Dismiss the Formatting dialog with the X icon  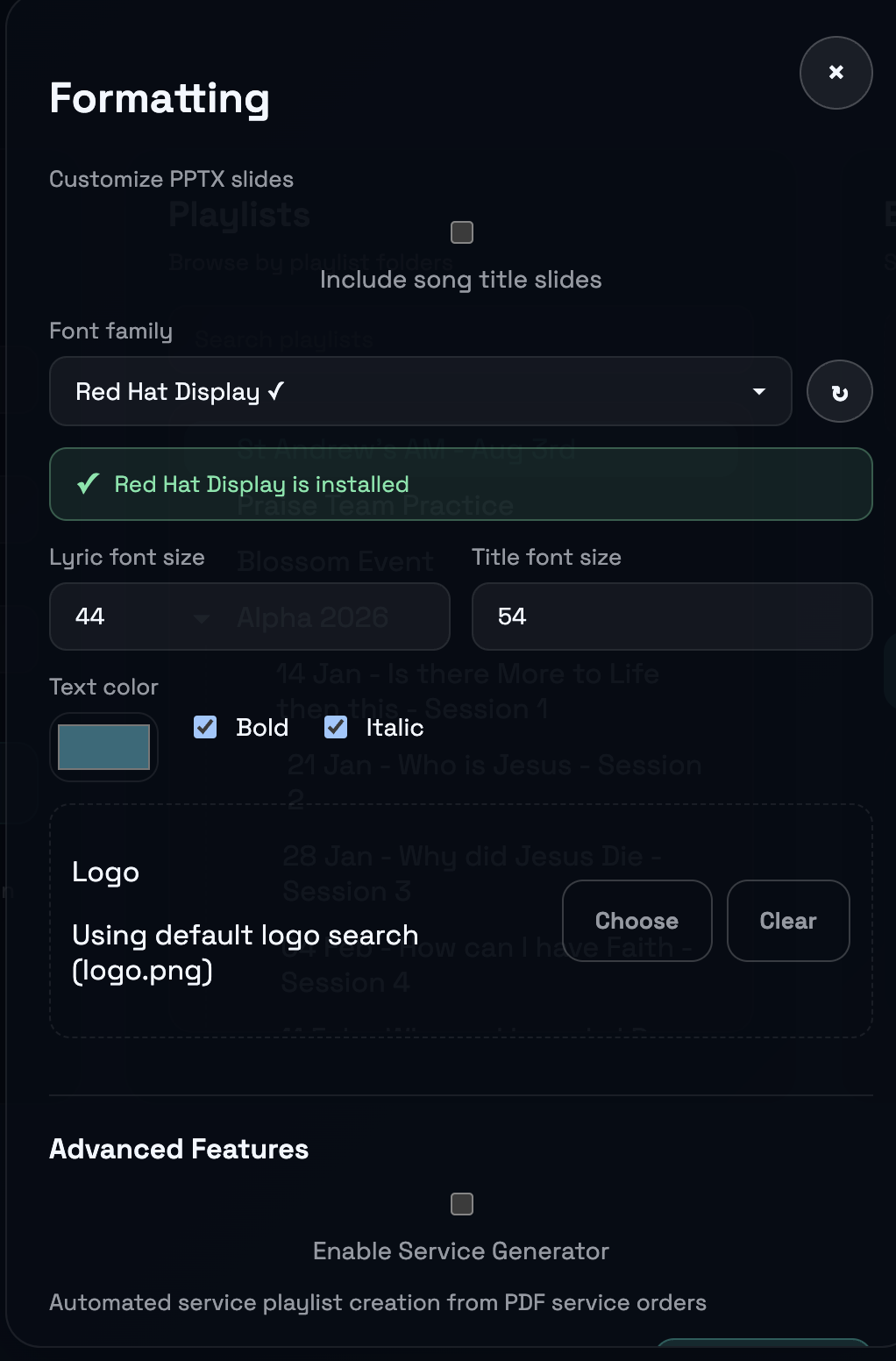835,73
